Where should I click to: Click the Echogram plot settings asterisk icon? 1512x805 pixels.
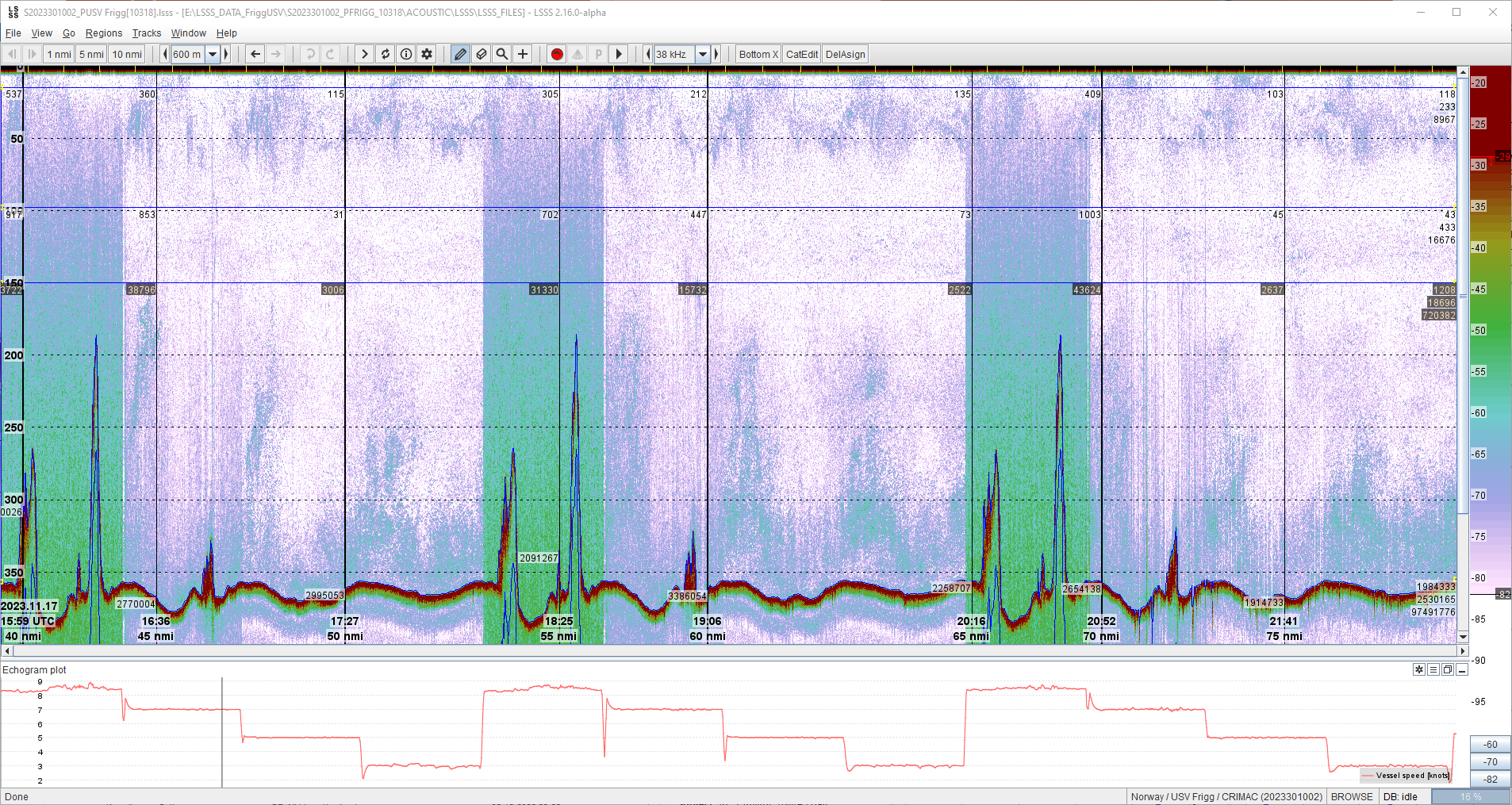coord(1419,669)
